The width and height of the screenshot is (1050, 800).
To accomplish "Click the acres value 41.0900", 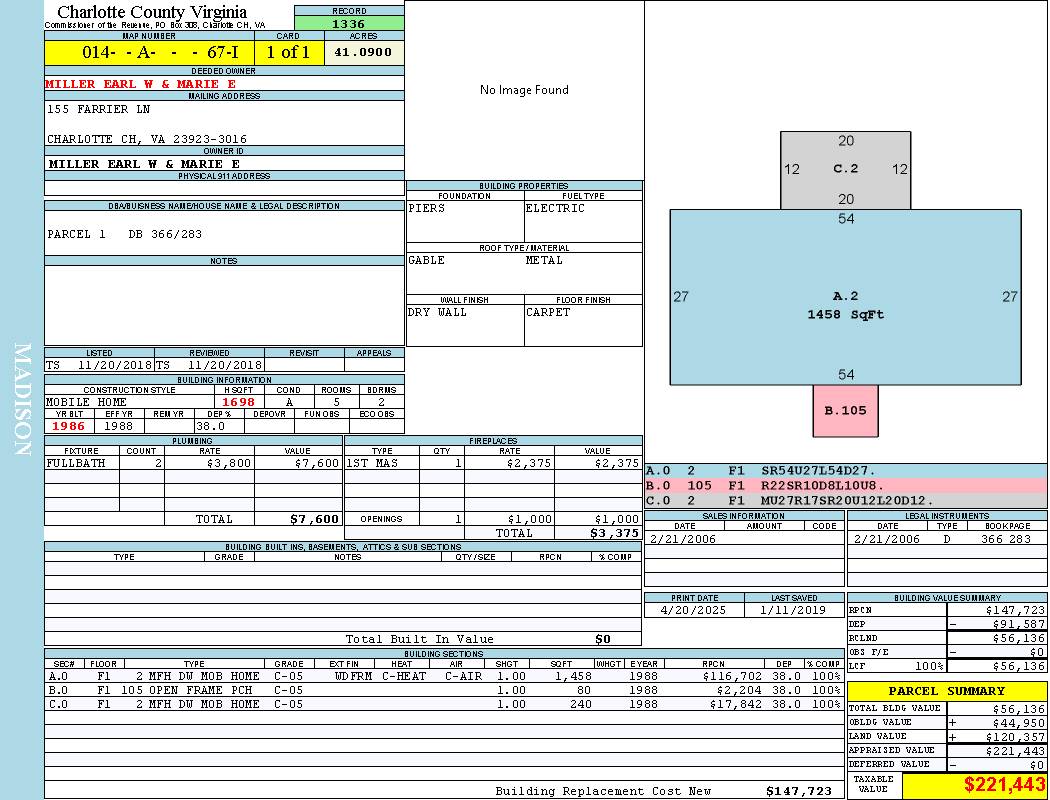I will point(364,52).
